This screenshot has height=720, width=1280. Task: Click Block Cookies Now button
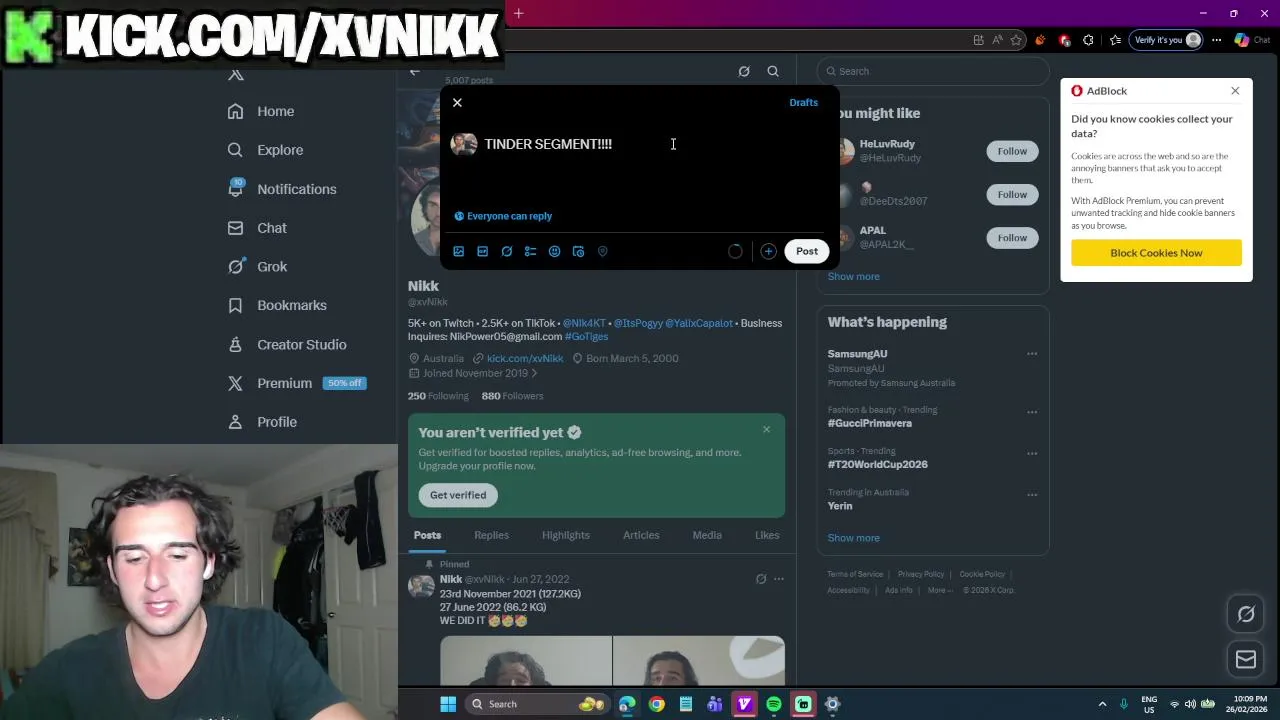pyautogui.click(x=1156, y=253)
